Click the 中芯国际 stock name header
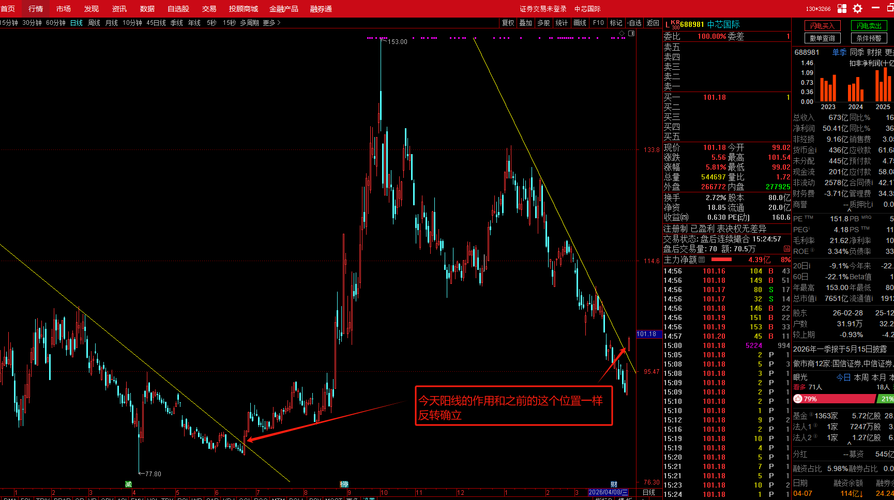Viewport: 894px width, 500px height. 723,25
